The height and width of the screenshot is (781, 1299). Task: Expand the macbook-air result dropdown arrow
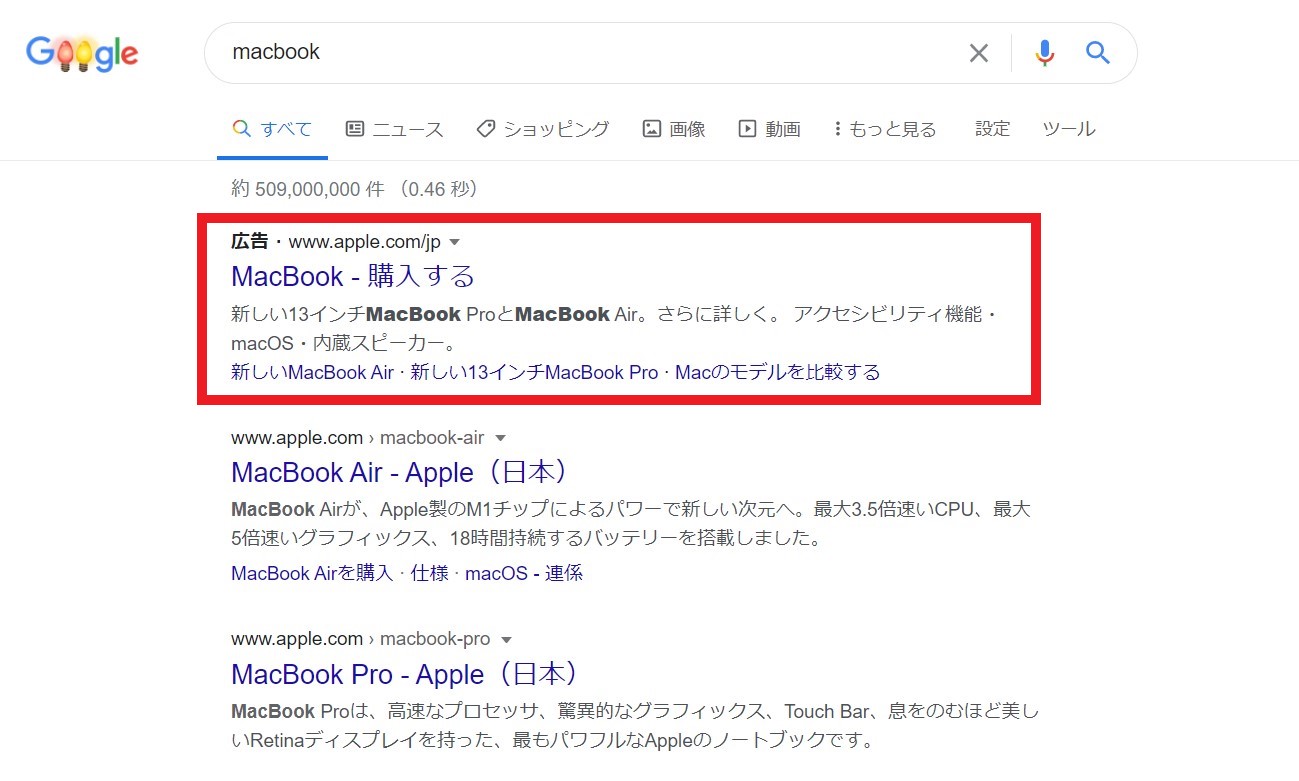501,438
